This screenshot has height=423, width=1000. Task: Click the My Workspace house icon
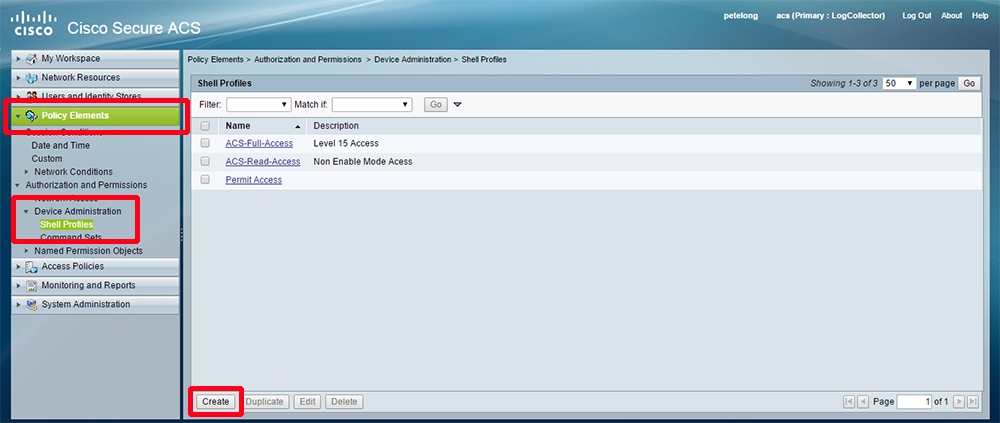click(31, 59)
